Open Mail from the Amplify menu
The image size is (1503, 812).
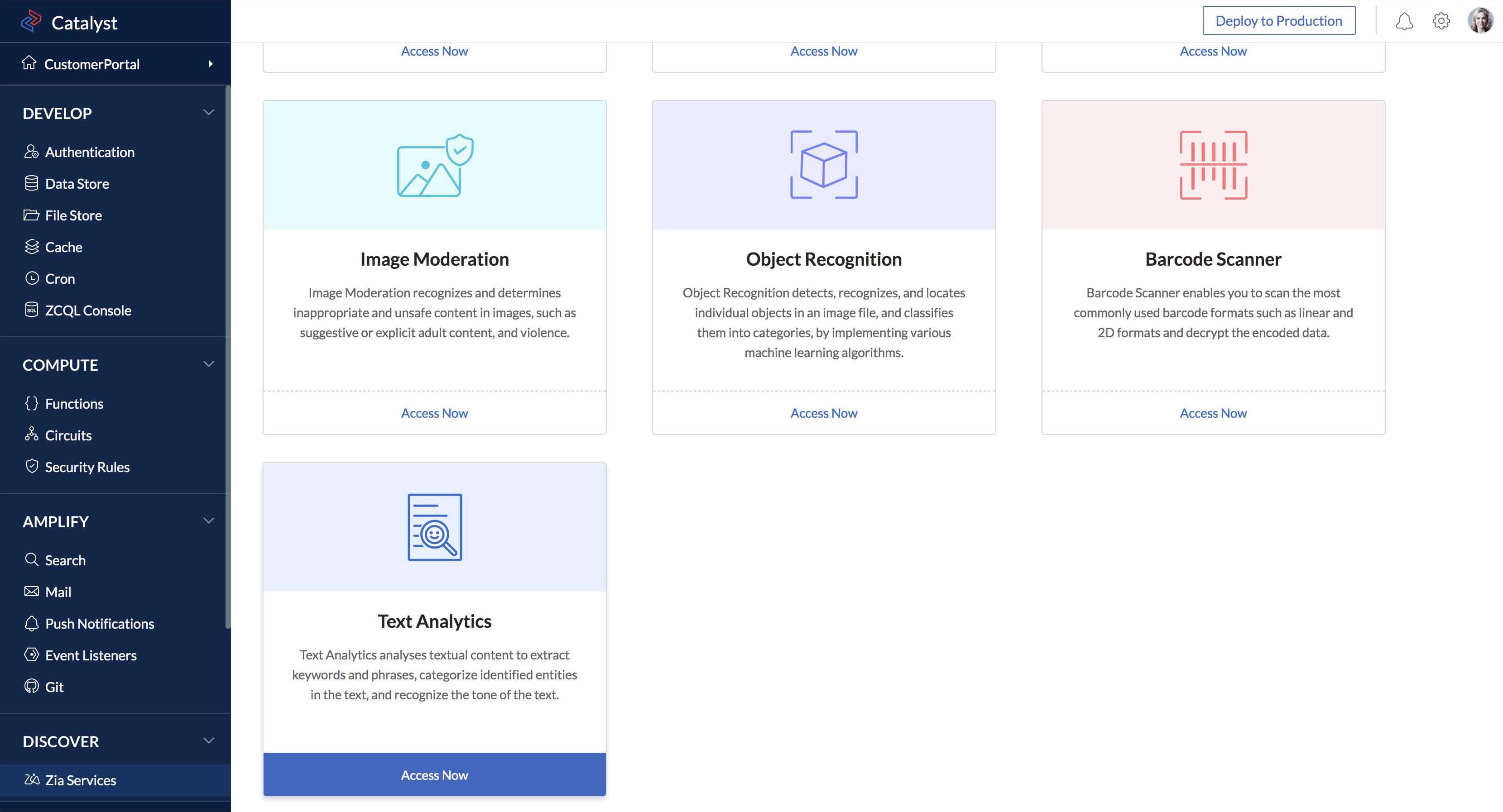pyautogui.click(x=58, y=592)
